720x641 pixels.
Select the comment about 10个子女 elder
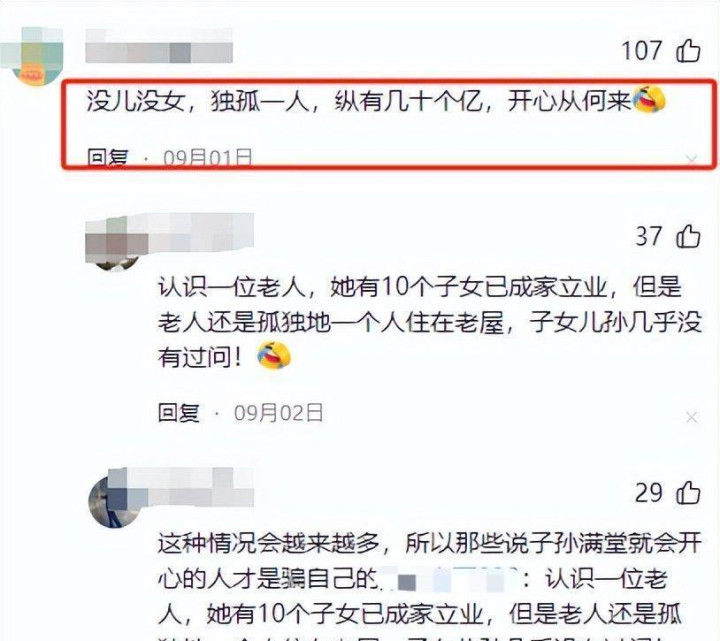tap(430, 323)
